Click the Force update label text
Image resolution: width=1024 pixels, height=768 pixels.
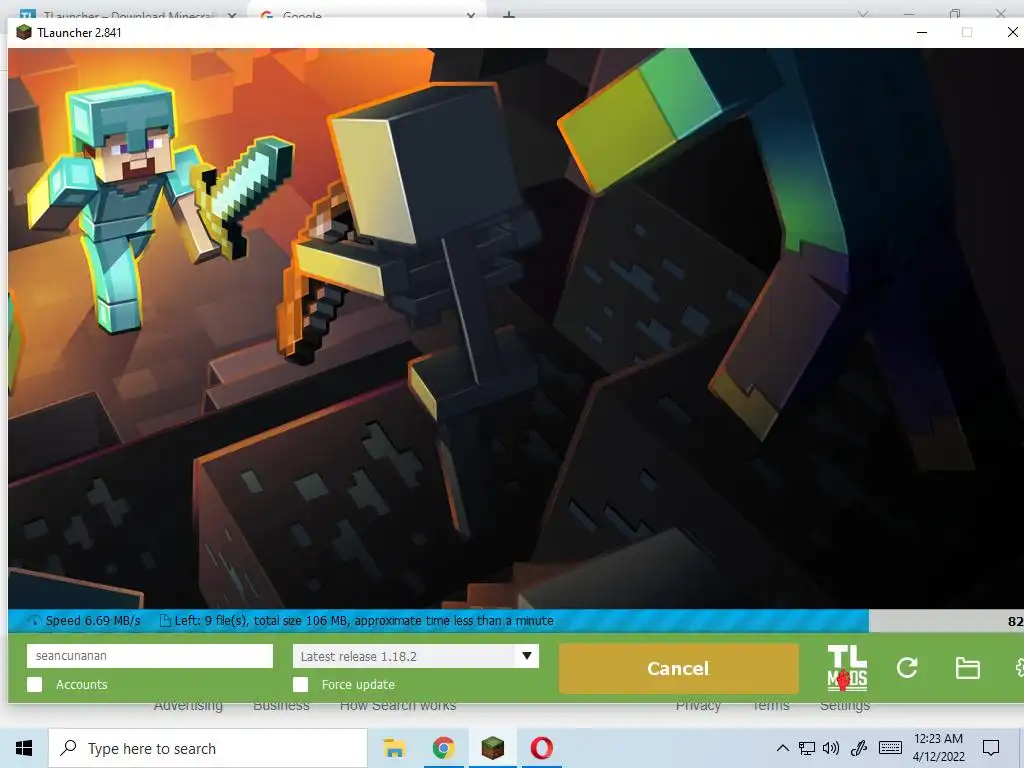coord(358,684)
